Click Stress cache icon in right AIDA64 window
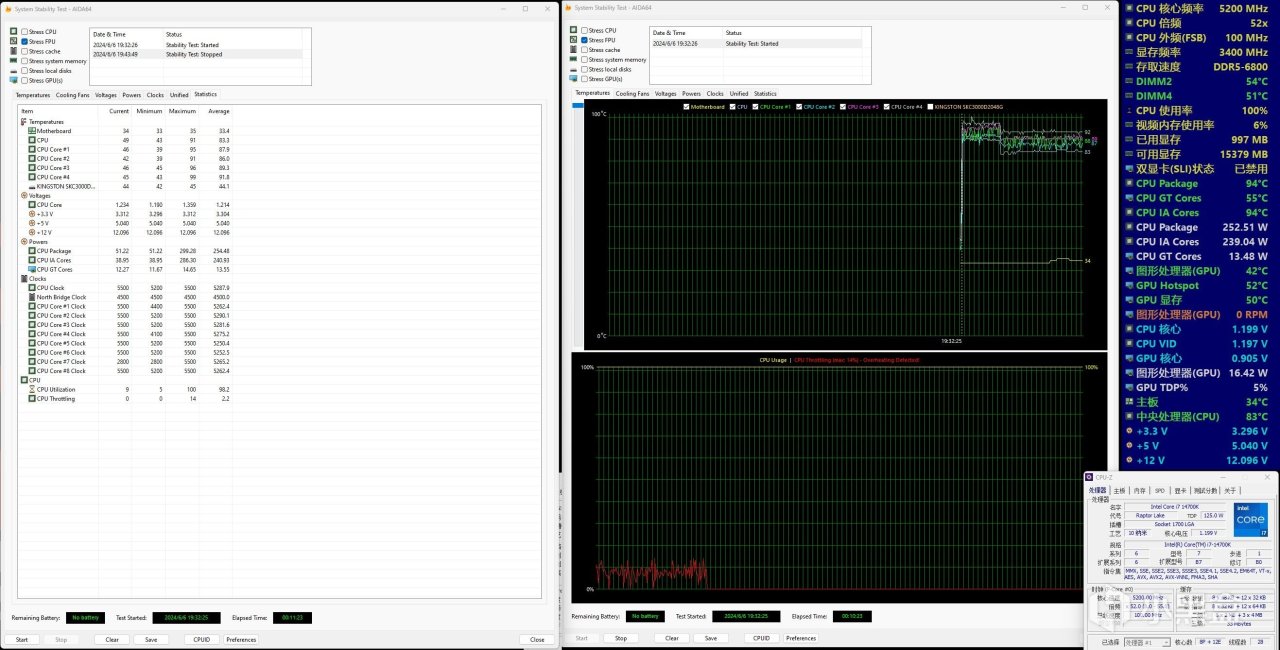 point(574,50)
